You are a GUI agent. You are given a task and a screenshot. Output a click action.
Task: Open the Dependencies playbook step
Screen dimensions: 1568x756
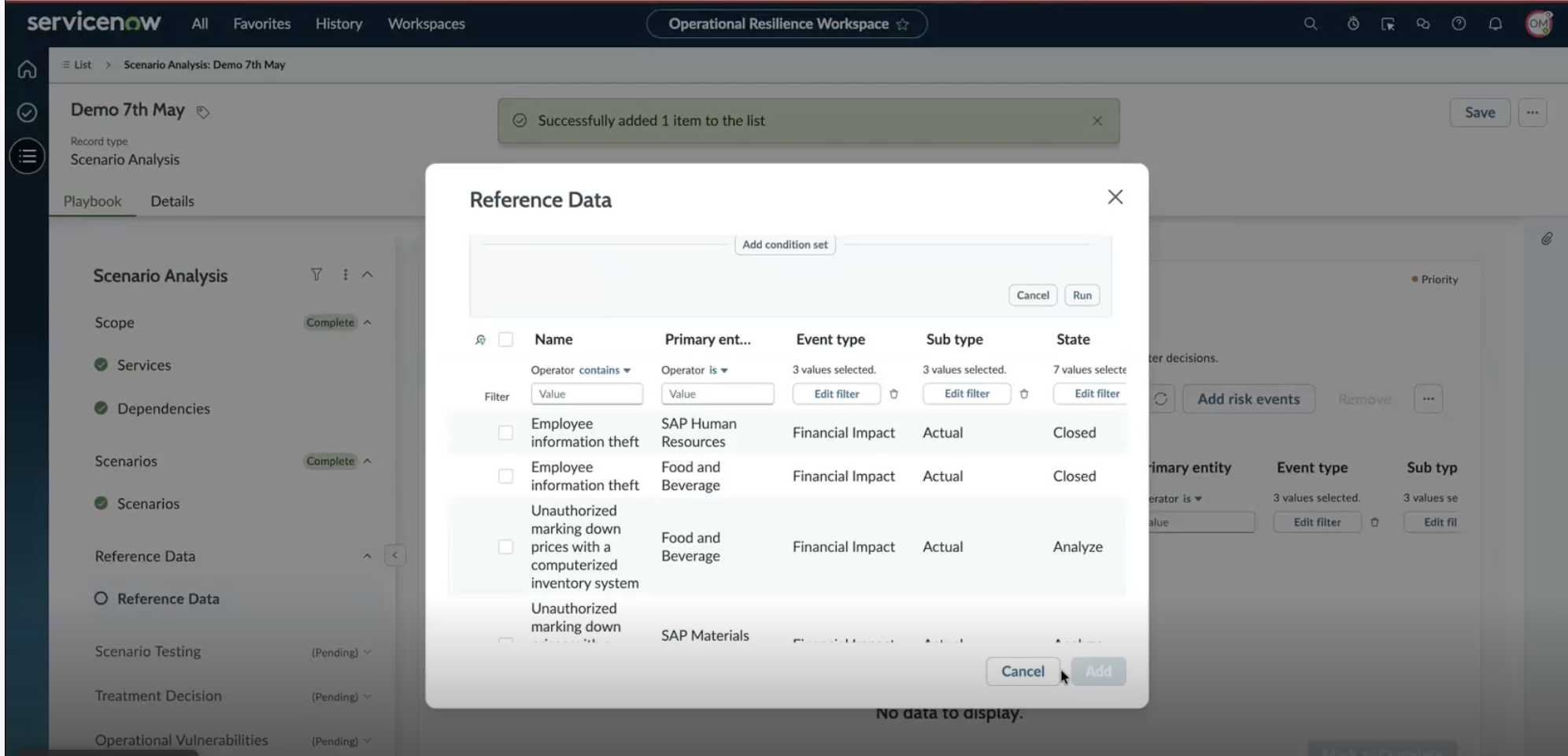pyautogui.click(x=164, y=409)
